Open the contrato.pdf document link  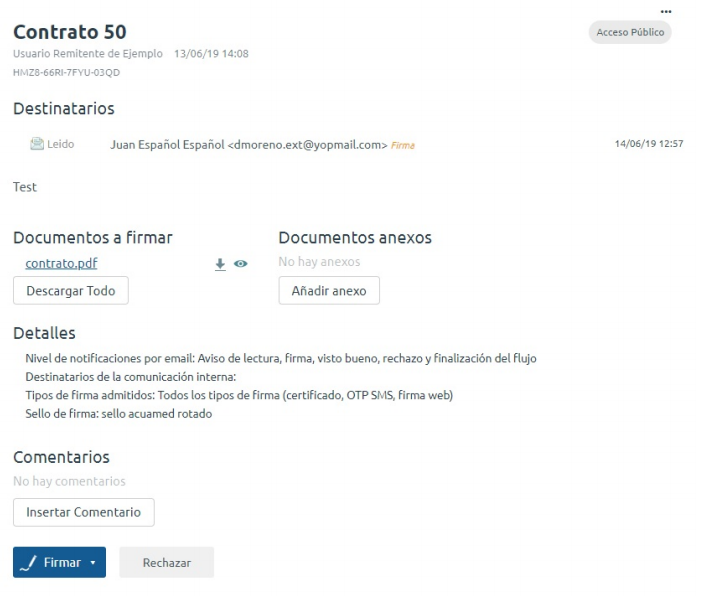click(x=61, y=263)
